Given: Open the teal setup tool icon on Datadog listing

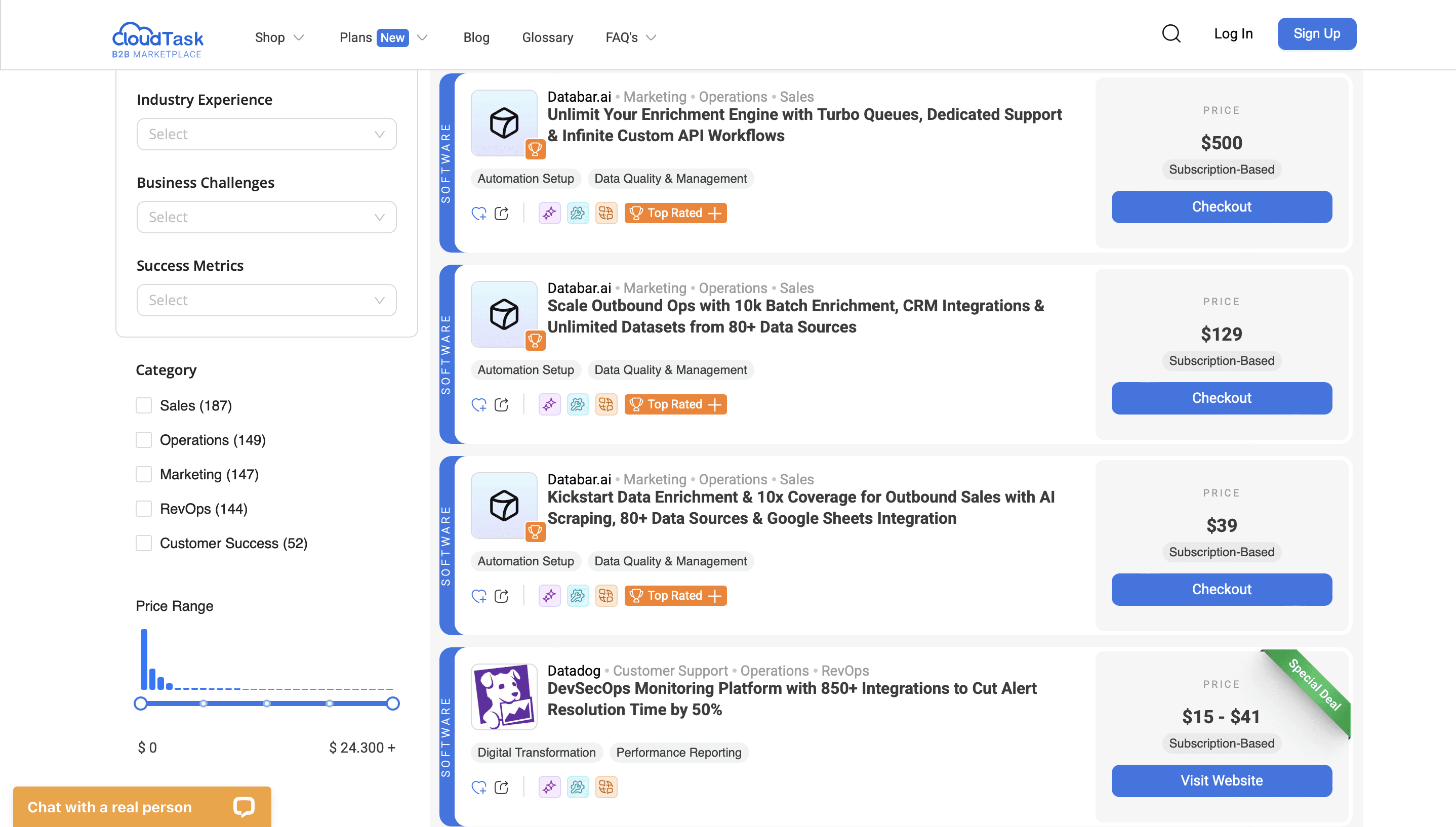Looking at the screenshot, I should [x=578, y=787].
